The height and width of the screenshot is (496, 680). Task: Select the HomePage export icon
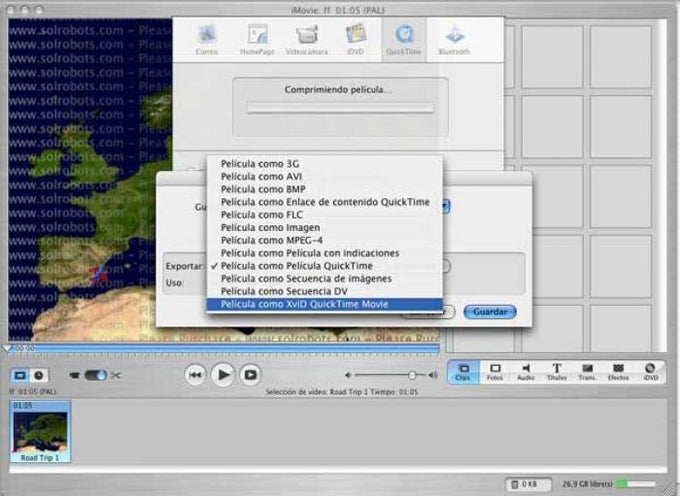pyautogui.click(x=257, y=40)
